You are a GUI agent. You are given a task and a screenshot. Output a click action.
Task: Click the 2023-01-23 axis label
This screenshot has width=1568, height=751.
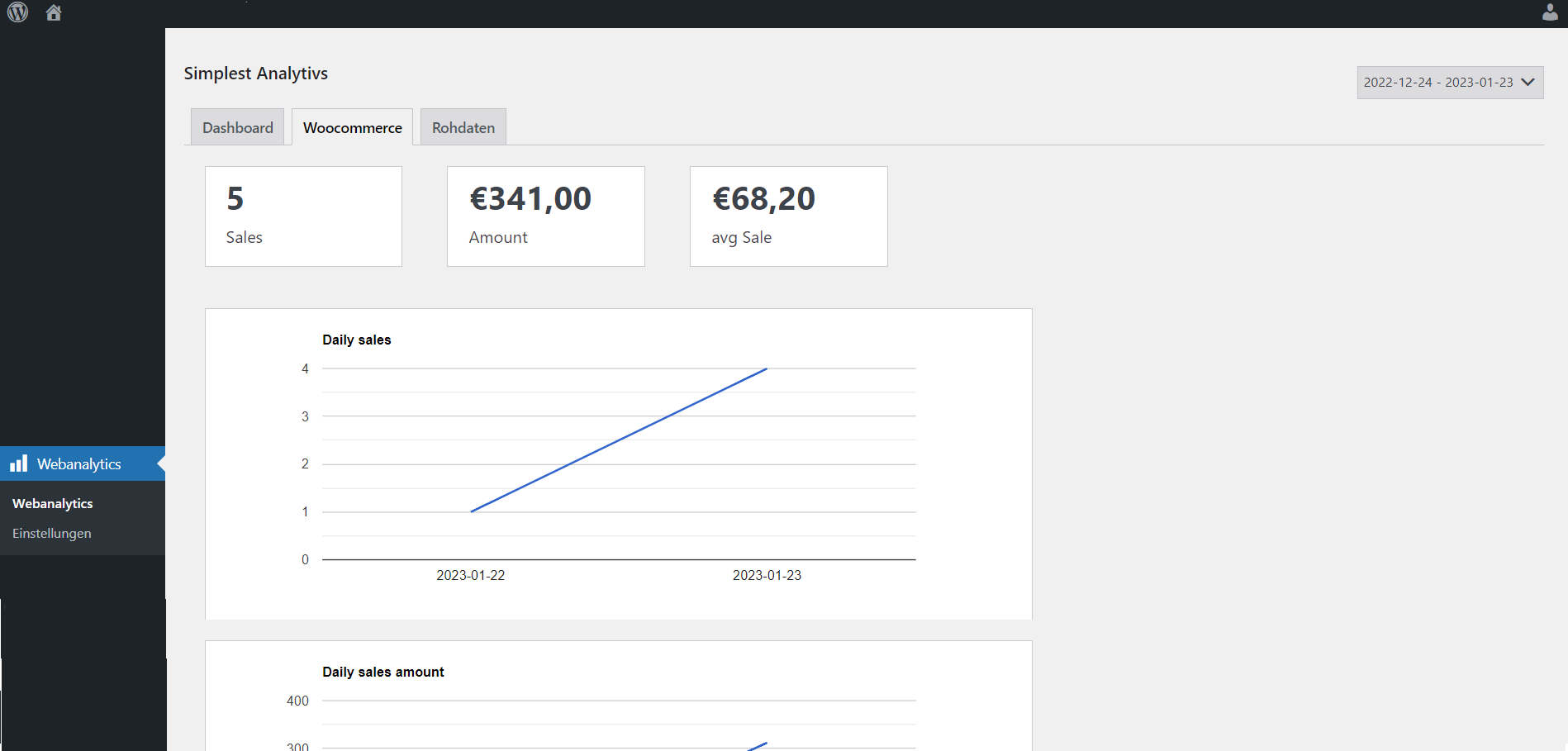pyautogui.click(x=767, y=575)
